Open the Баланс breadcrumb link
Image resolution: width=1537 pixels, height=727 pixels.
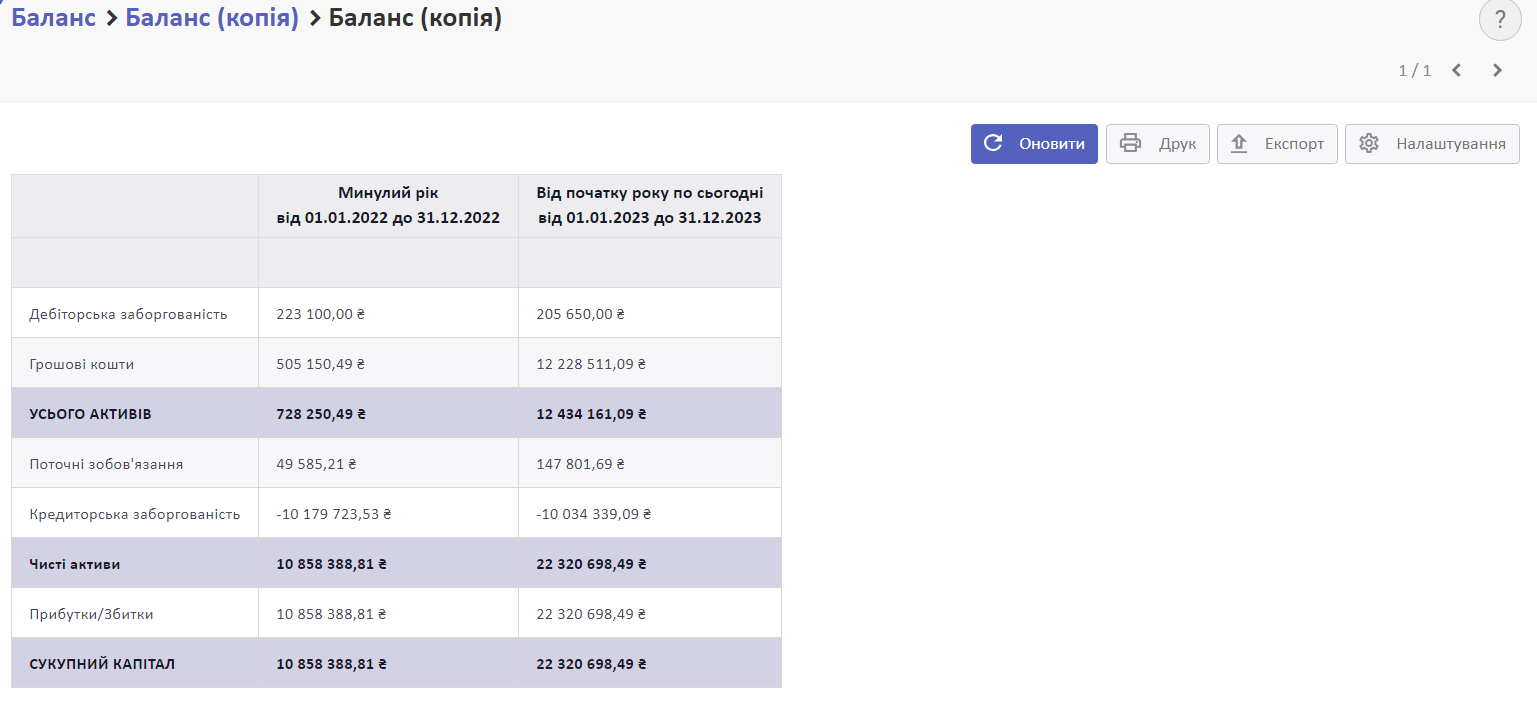53,17
